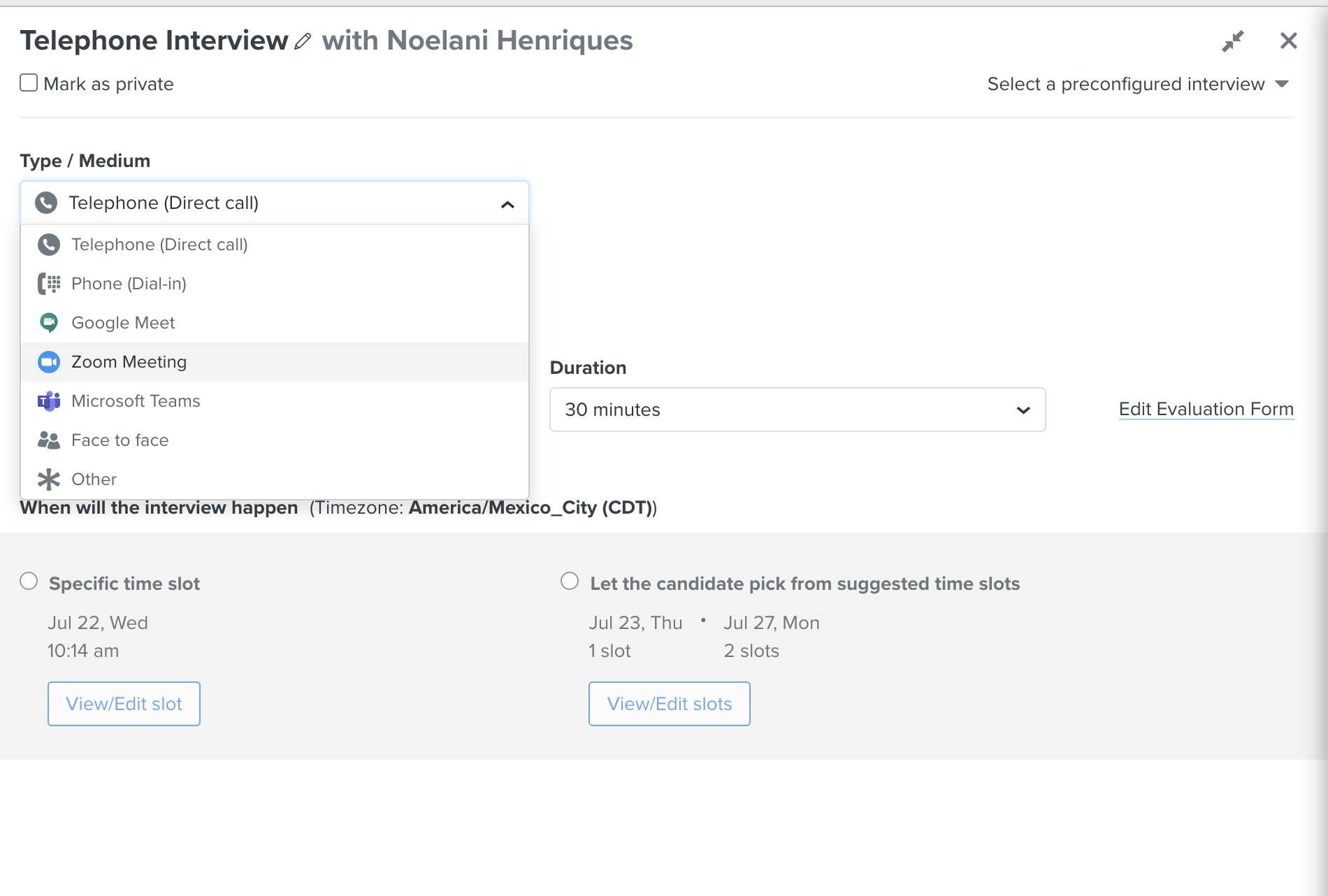Screen dimensions: 1328x896
Task: Select Microsoft Teams option
Action: 275,401
